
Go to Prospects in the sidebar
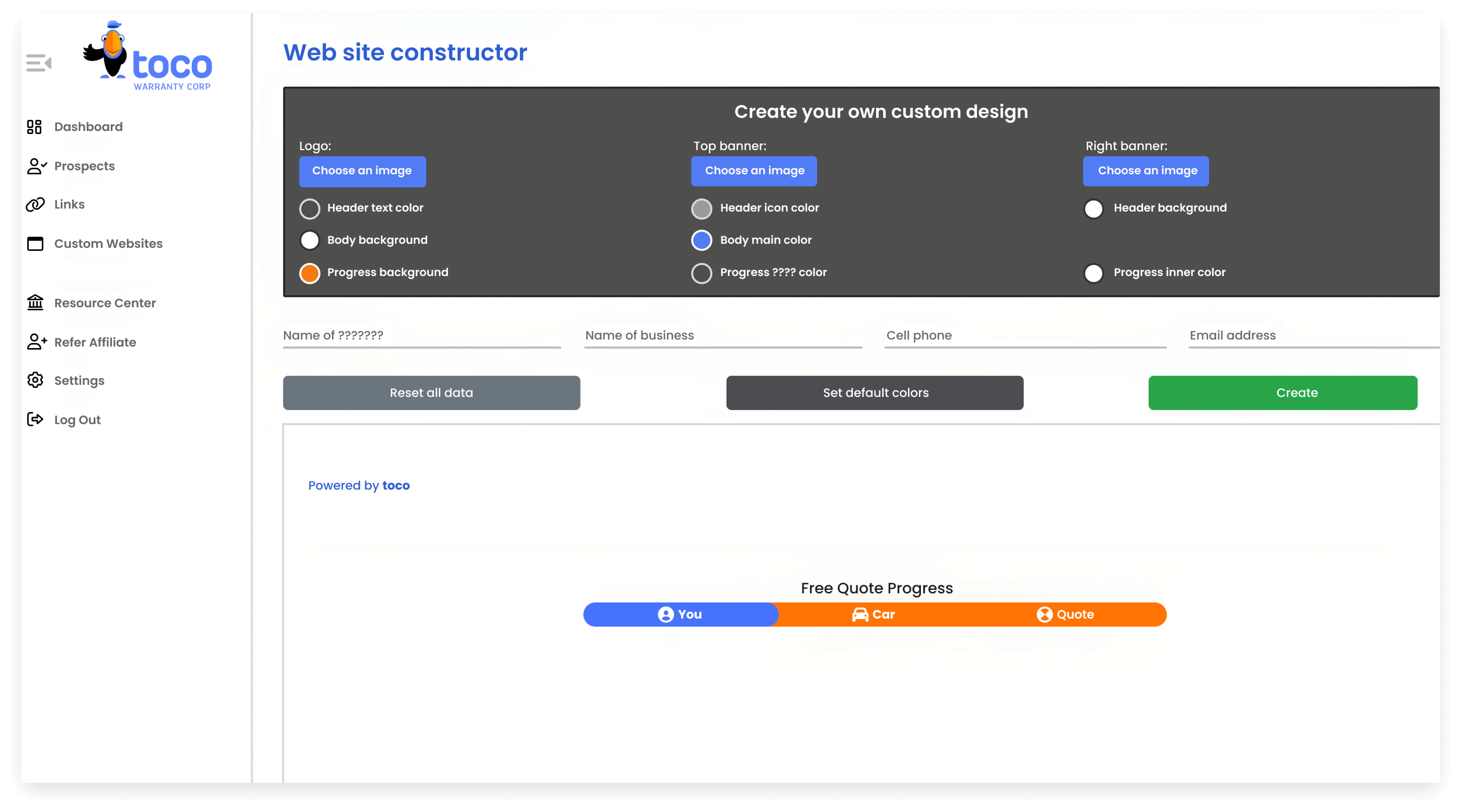[x=84, y=166]
